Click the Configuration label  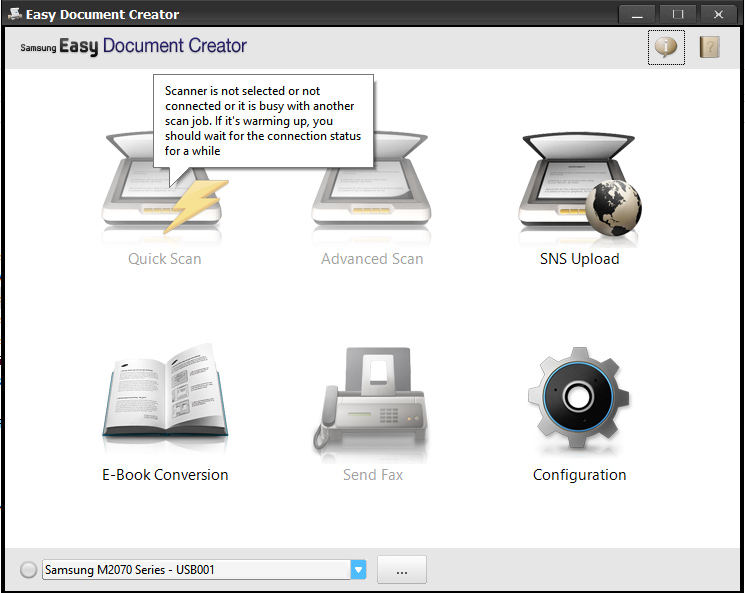[x=579, y=475]
